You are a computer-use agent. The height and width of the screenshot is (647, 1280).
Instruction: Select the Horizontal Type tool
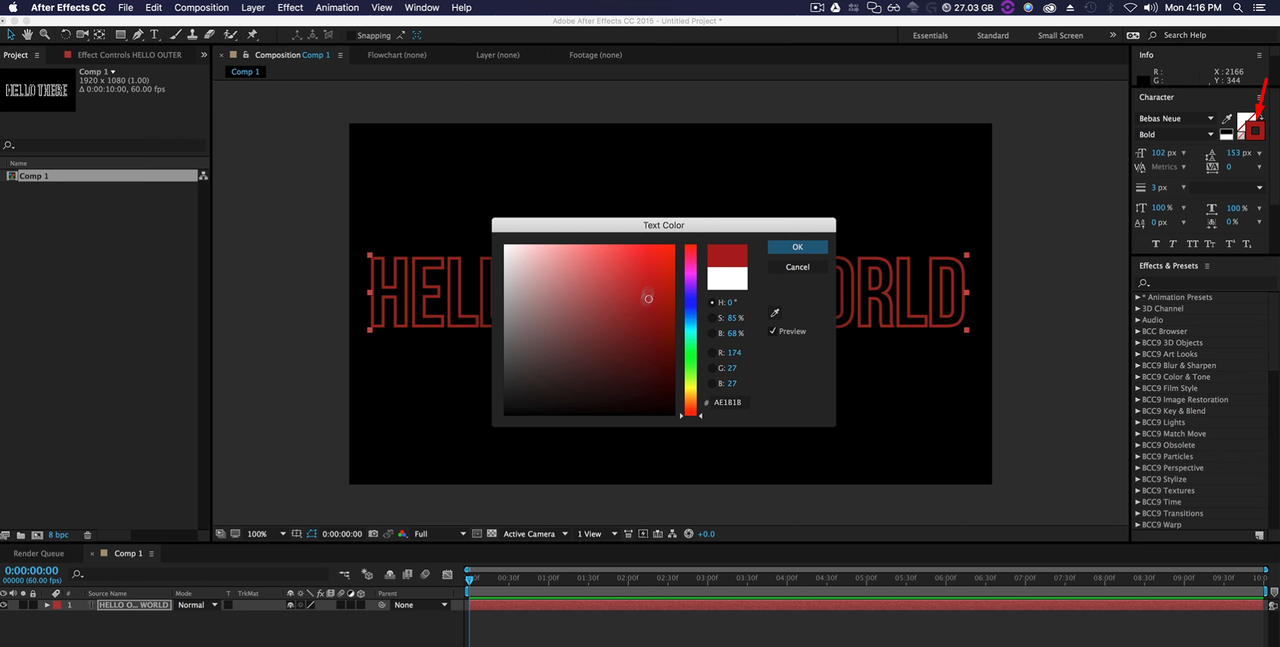(x=155, y=35)
